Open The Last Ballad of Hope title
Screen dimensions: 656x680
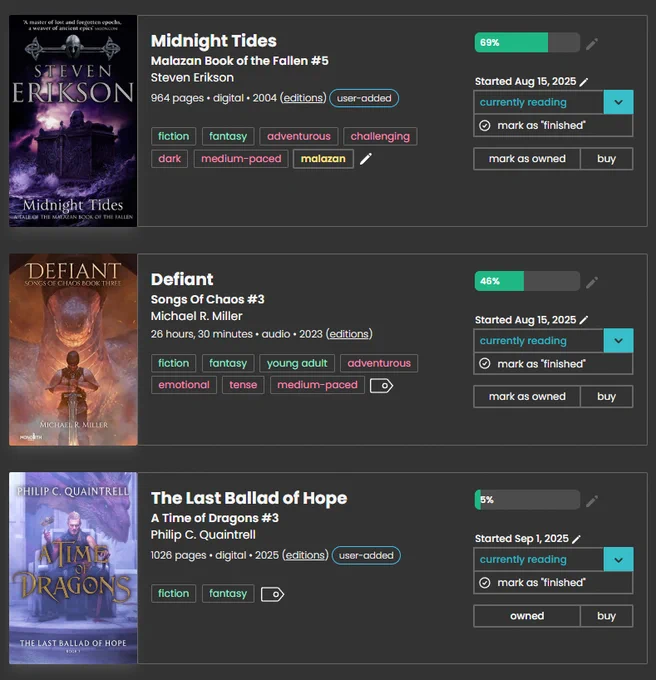[249, 498]
